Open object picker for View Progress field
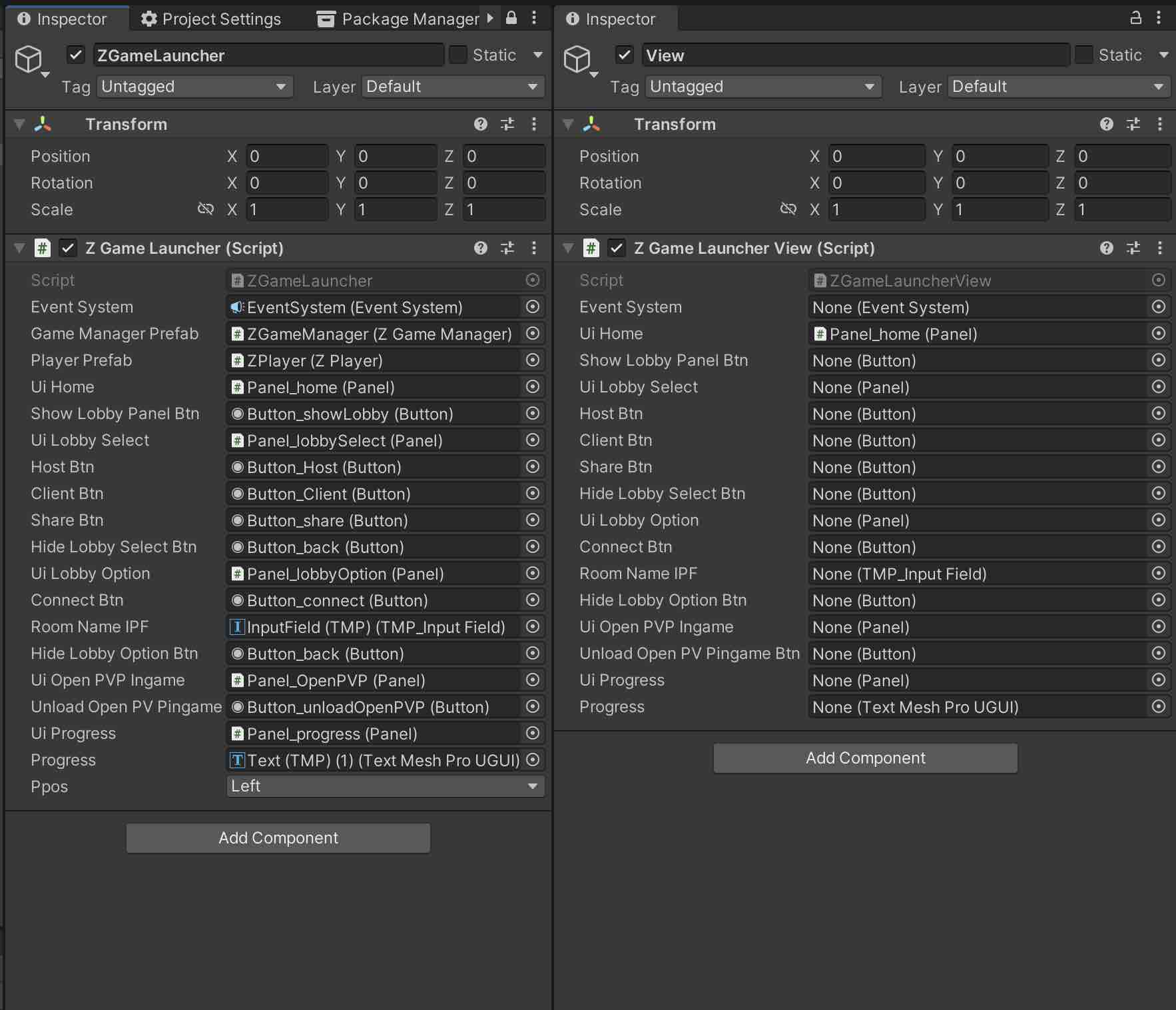The width and height of the screenshot is (1176, 1010). click(1159, 707)
